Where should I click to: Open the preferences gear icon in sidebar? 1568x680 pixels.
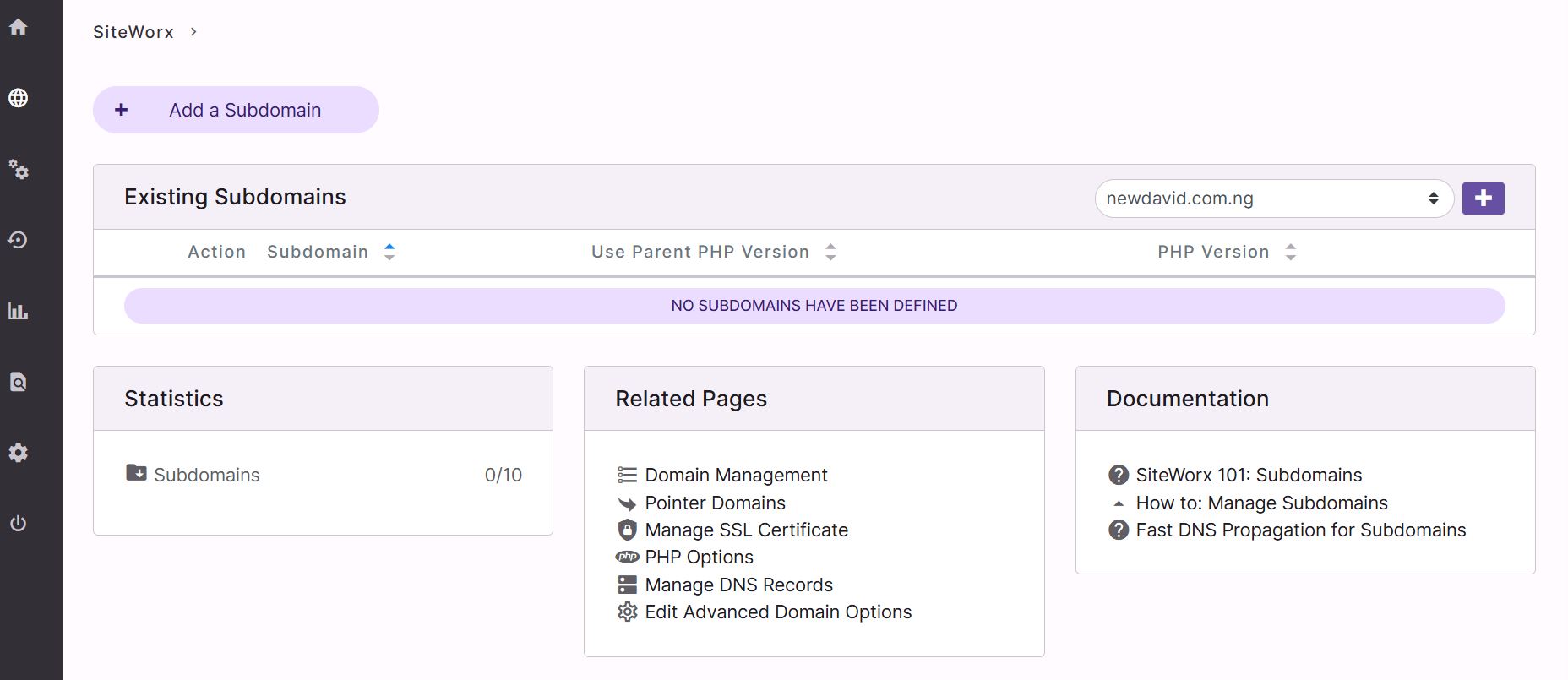coord(19,453)
